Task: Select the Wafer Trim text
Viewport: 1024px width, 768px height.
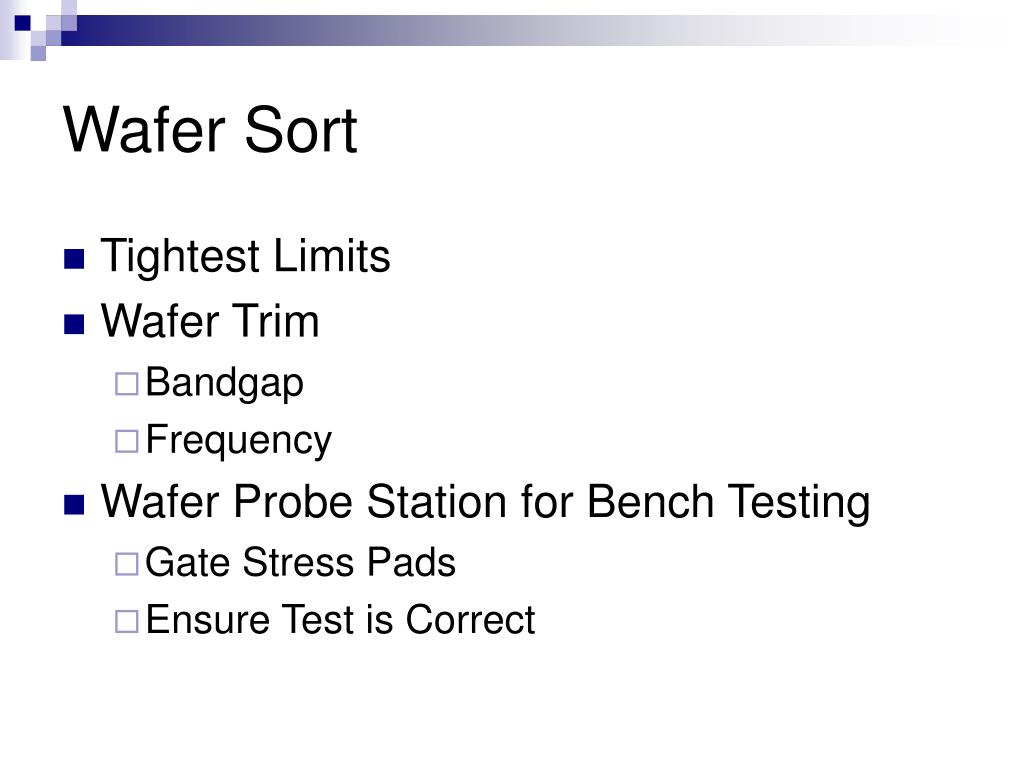Action: [210, 321]
